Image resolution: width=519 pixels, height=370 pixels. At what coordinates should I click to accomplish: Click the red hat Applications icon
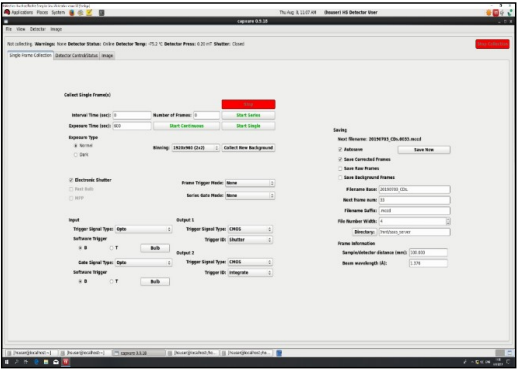coord(7,12)
